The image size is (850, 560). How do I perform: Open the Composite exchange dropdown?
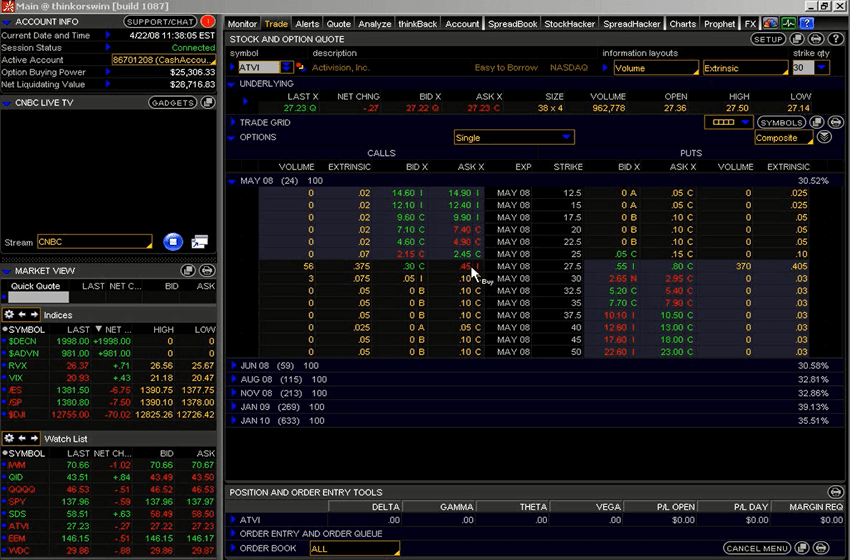(784, 138)
